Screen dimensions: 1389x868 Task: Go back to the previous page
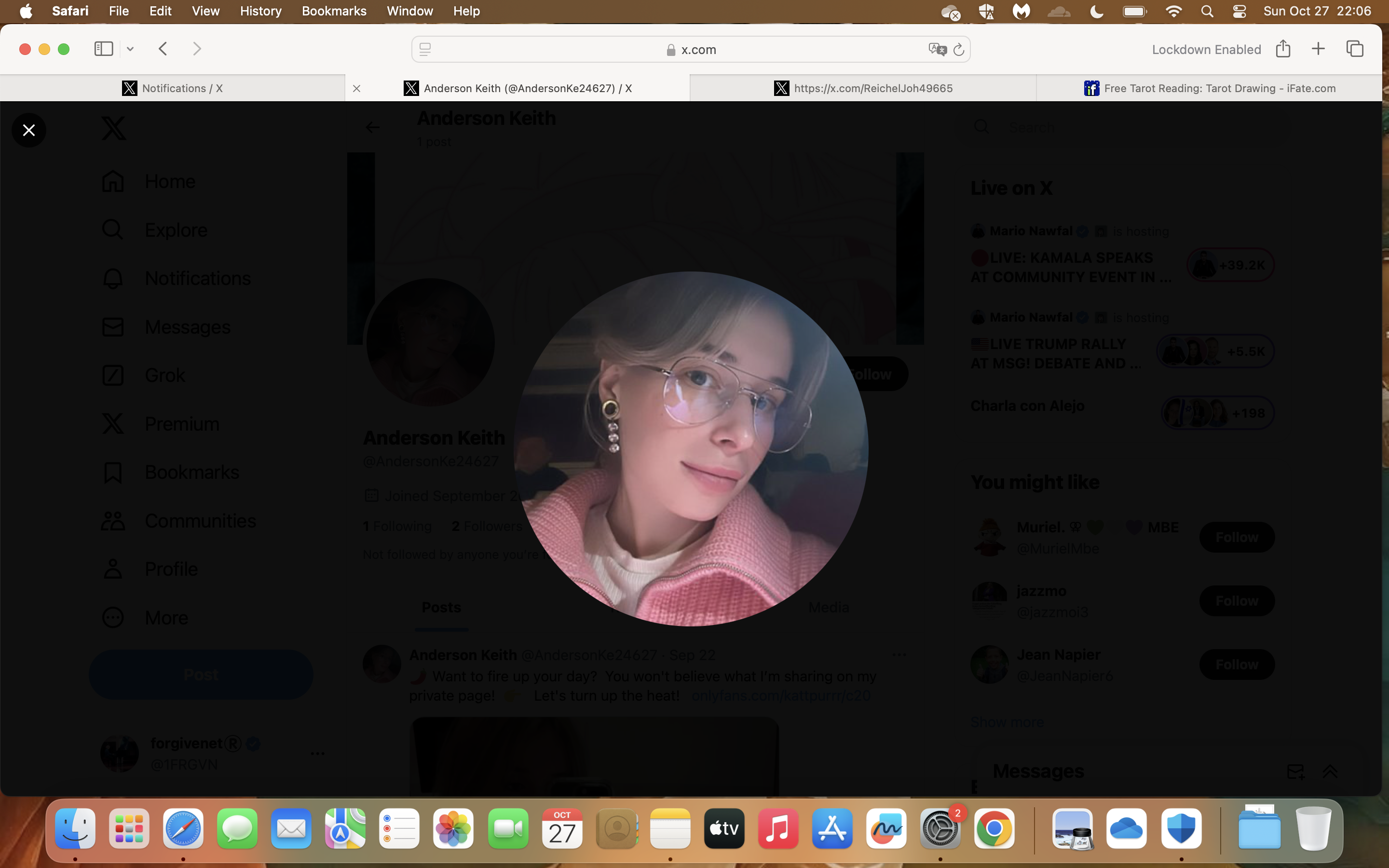click(x=163, y=49)
